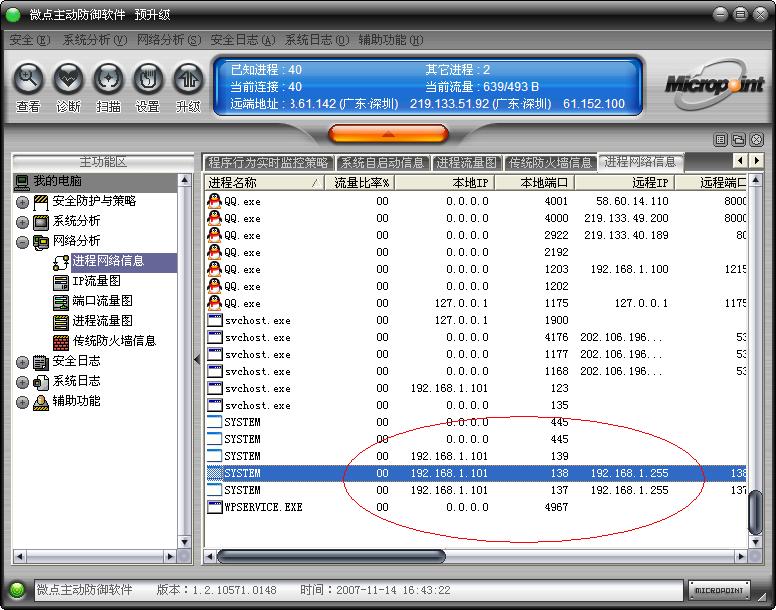Expand the 系统日志 tree node
Screen dimensions: 776x610
pyautogui.click(x=22, y=382)
